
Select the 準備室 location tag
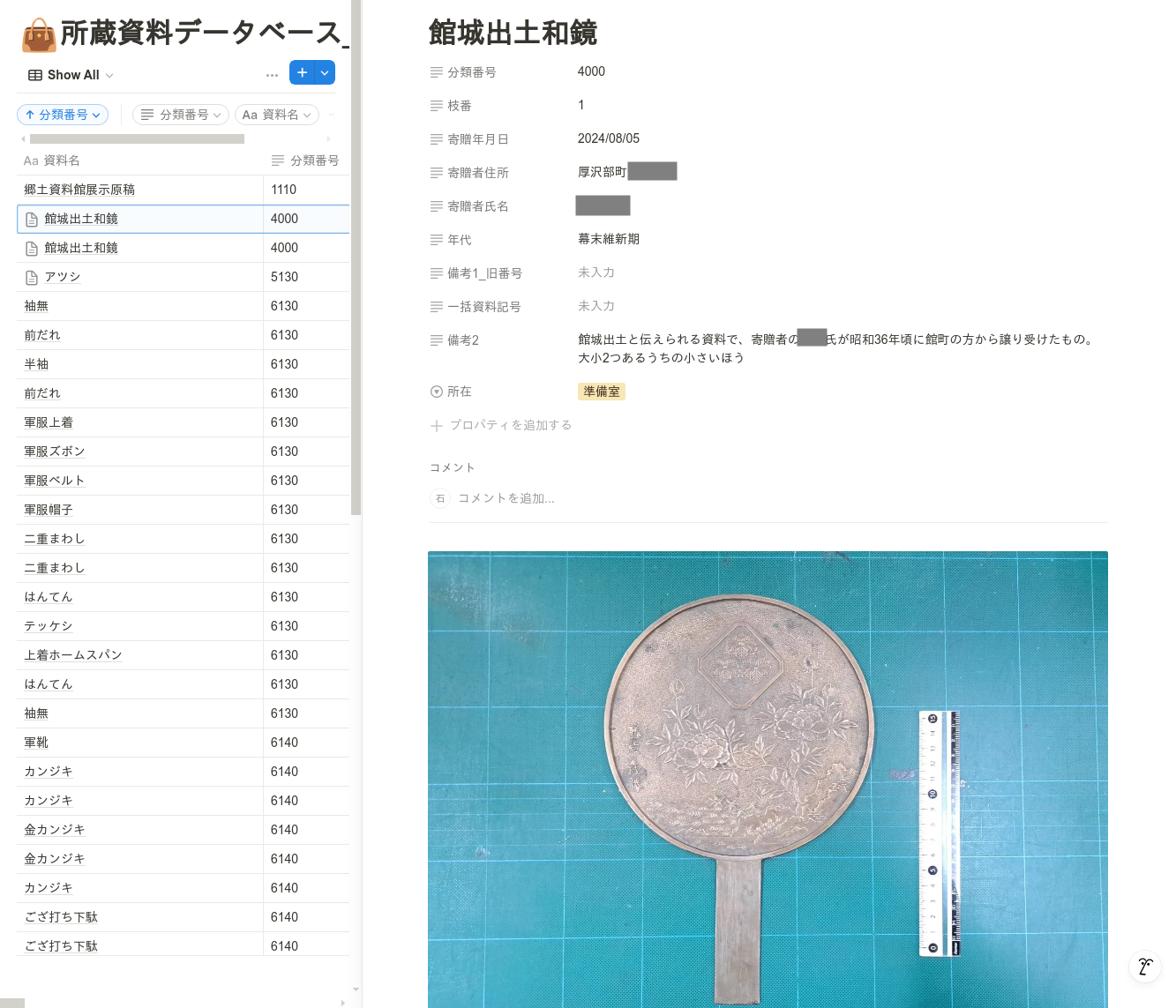coord(601,392)
